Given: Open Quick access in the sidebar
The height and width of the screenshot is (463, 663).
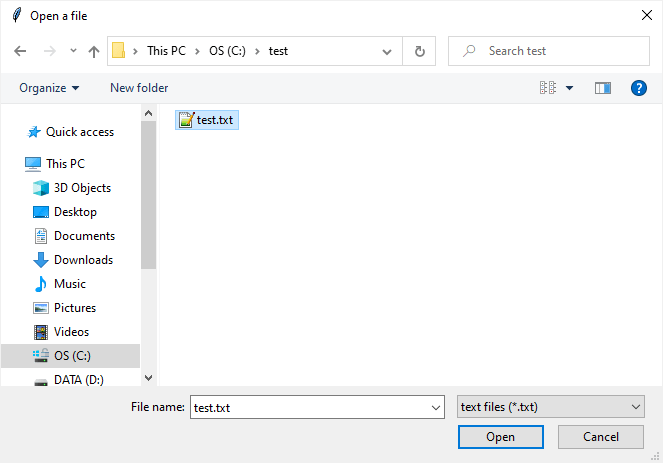Looking at the screenshot, I should 79,132.
